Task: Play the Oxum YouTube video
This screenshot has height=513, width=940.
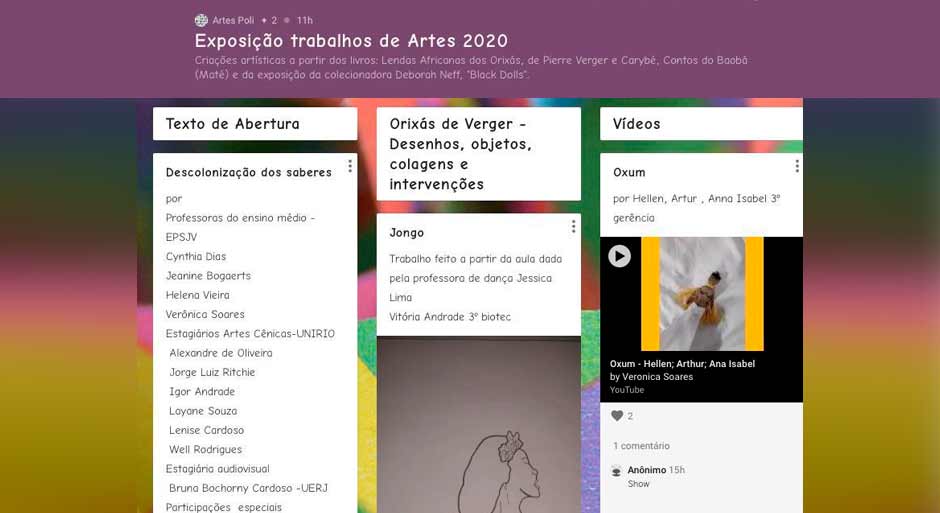Action: point(619,256)
